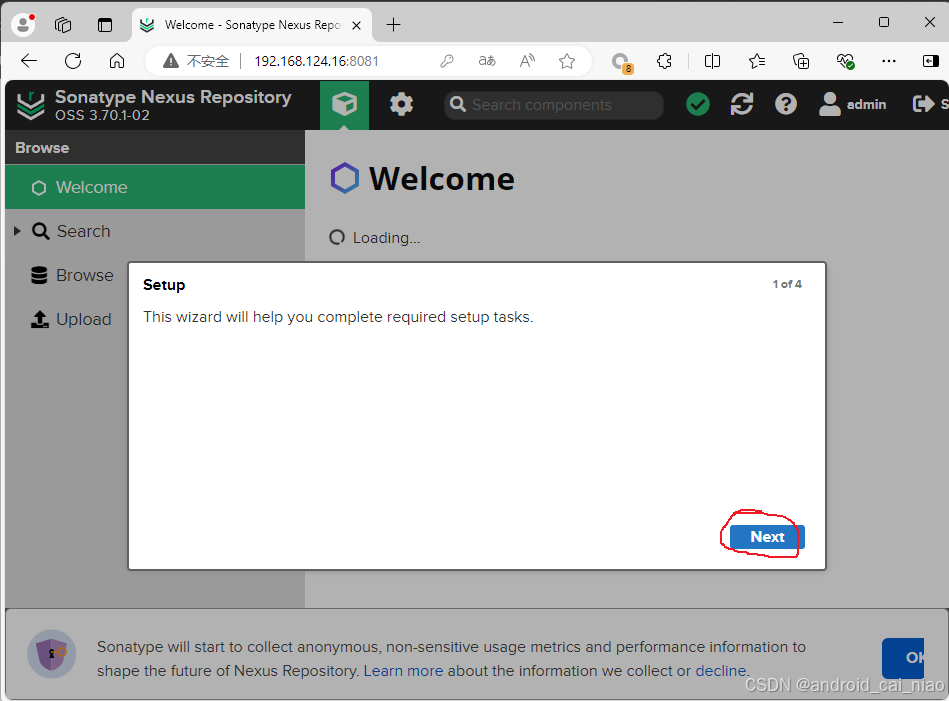This screenshot has width=949, height=701.
Task: Toggle split screen view icon
Action: coord(712,61)
